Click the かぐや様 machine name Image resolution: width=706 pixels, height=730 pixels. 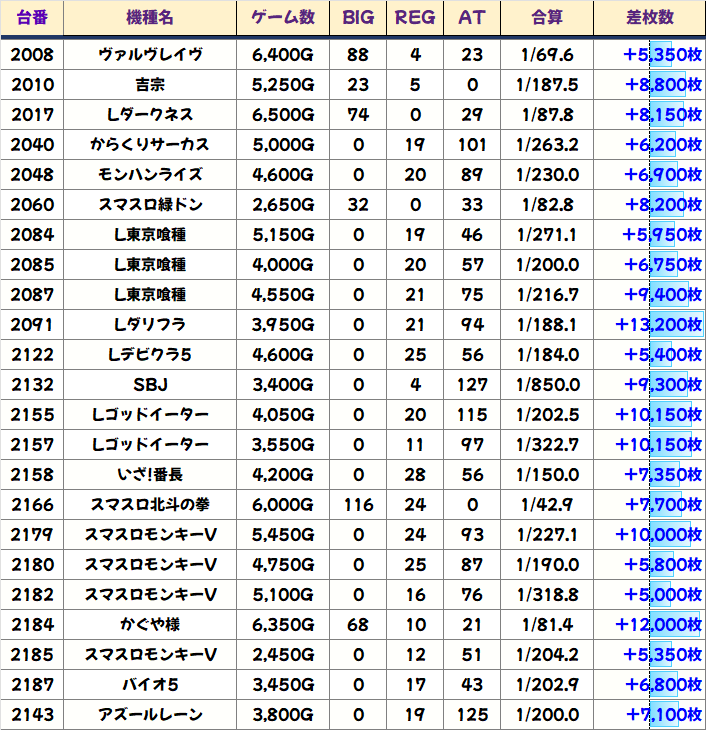click(150, 625)
